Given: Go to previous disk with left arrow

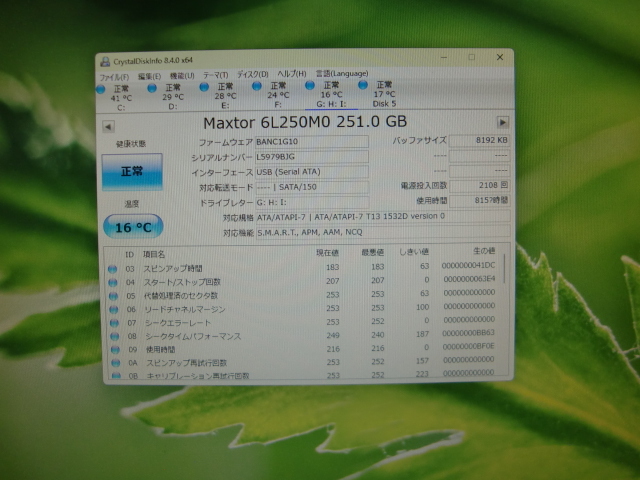Looking at the screenshot, I should coord(108,127).
